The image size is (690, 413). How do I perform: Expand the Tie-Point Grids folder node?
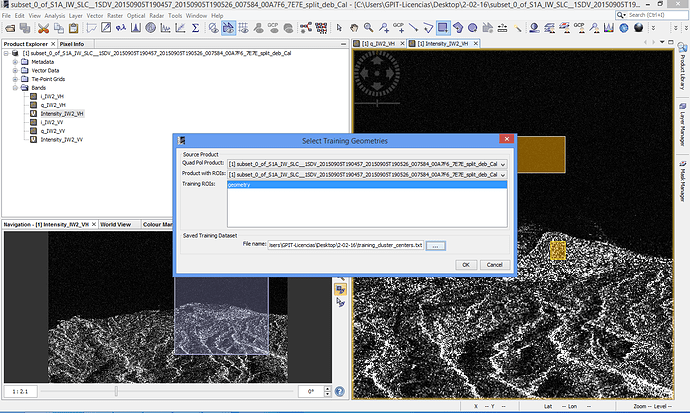click(15, 79)
